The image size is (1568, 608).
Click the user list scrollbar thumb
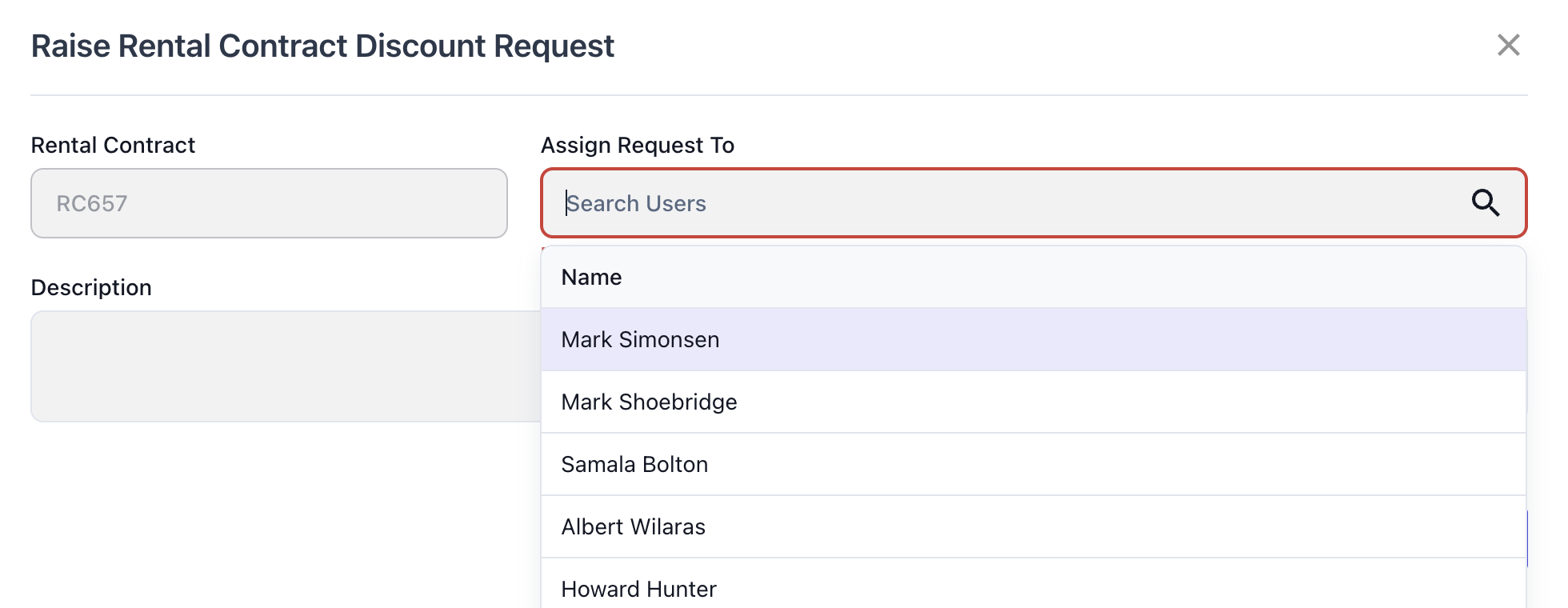(1526, 538)
